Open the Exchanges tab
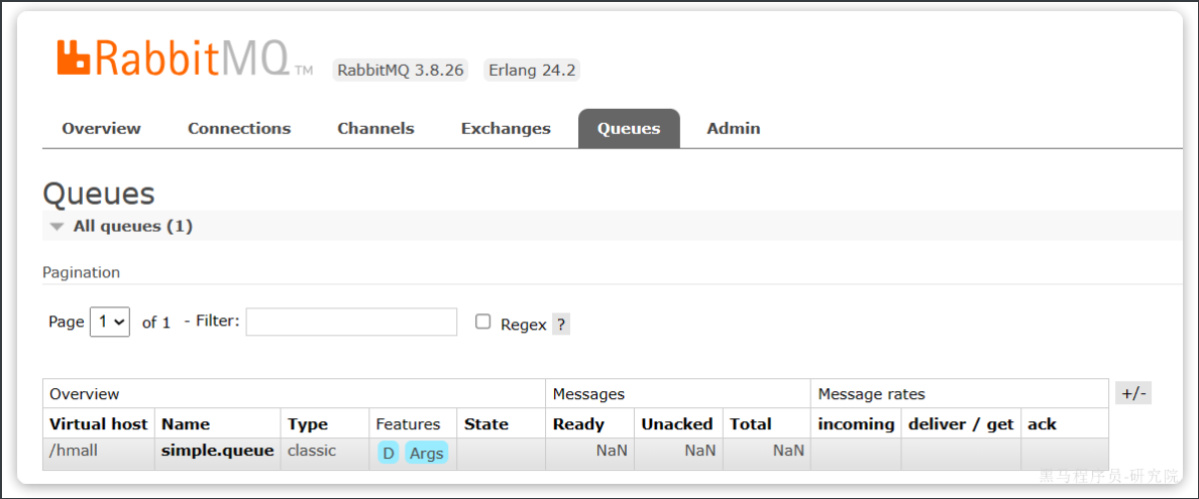 [x=505, y=128]
